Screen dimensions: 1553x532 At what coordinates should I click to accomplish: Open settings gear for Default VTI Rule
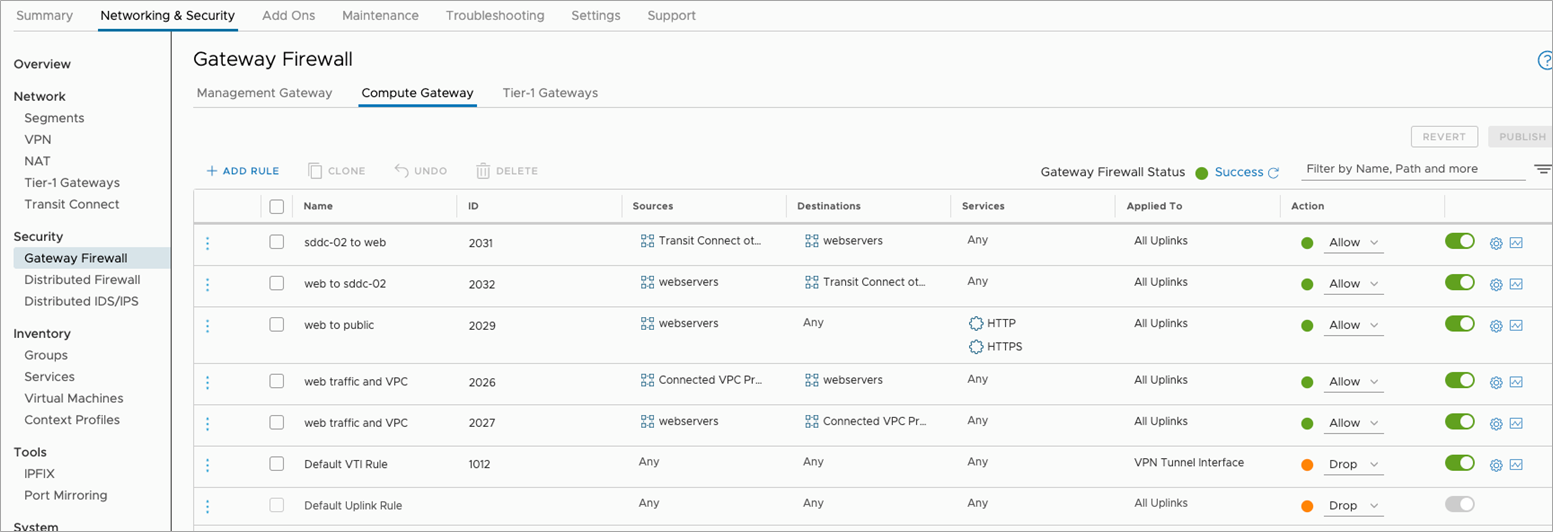1496,465
